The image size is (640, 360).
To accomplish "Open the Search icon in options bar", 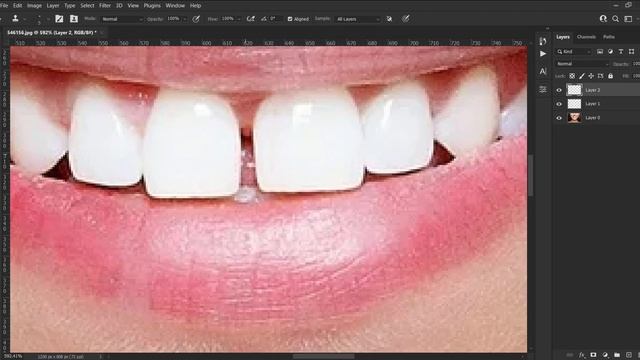I will (615, 19).
